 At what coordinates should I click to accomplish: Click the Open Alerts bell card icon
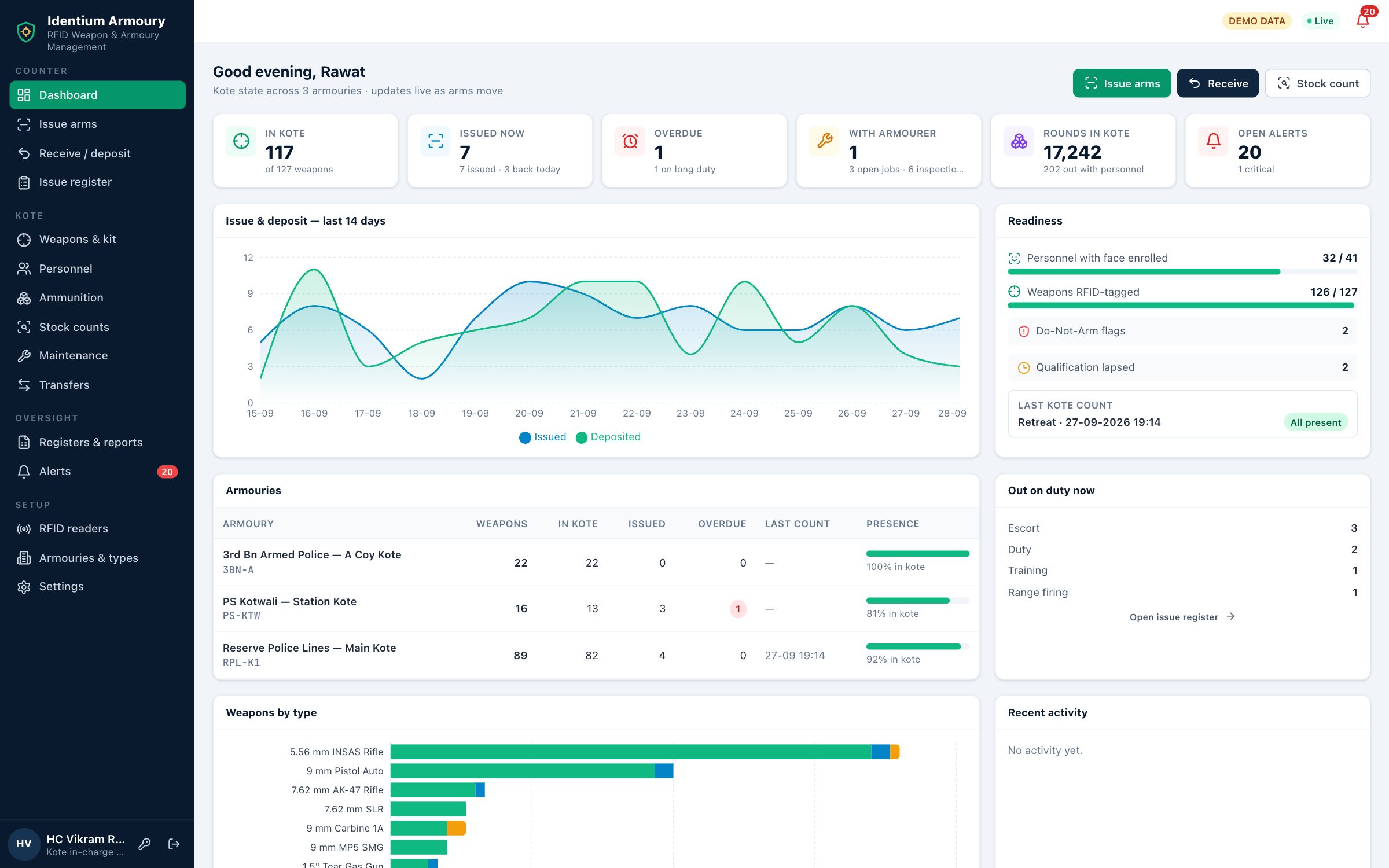click(x=1214, y=141)
